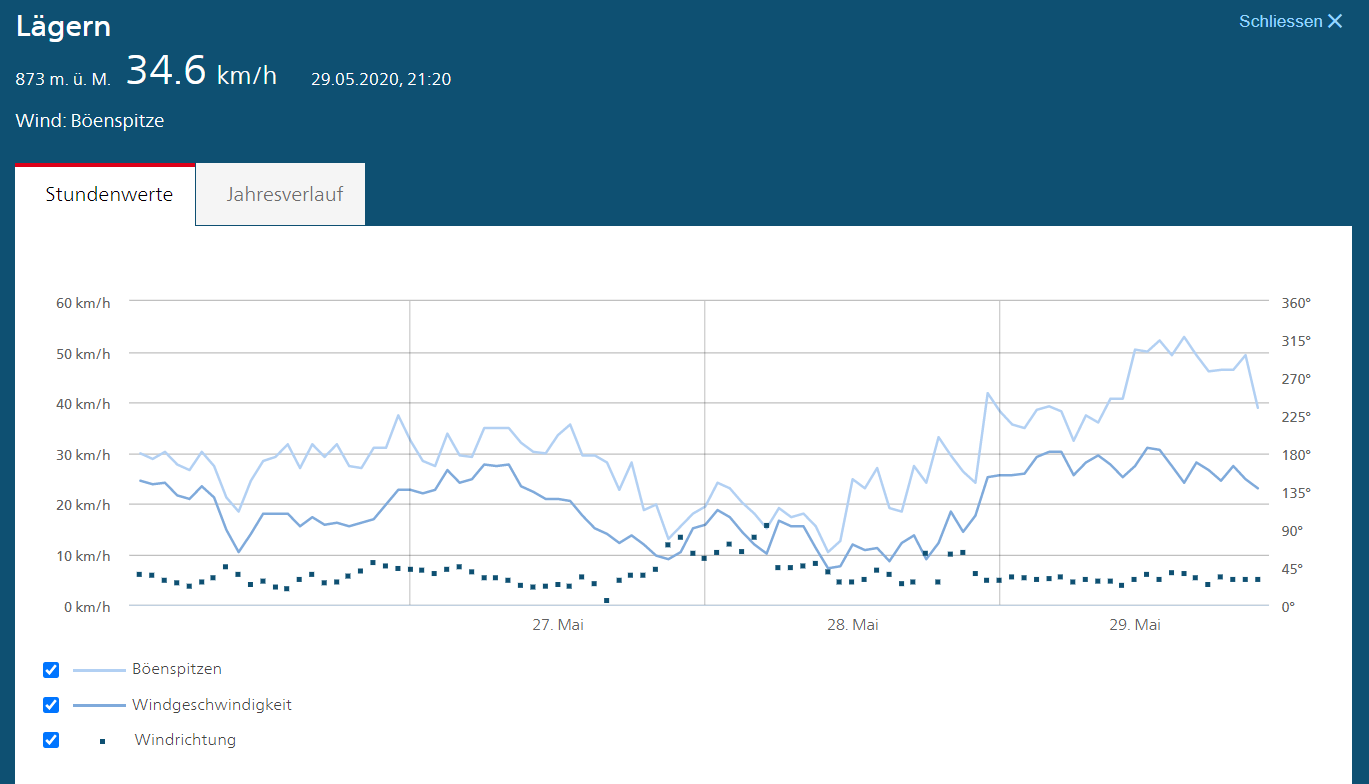Viewport: 1369px width, 784px height.
Task: Click the Windgeschwindigkeit legend line sample
Action: click(x=99, y=705)
